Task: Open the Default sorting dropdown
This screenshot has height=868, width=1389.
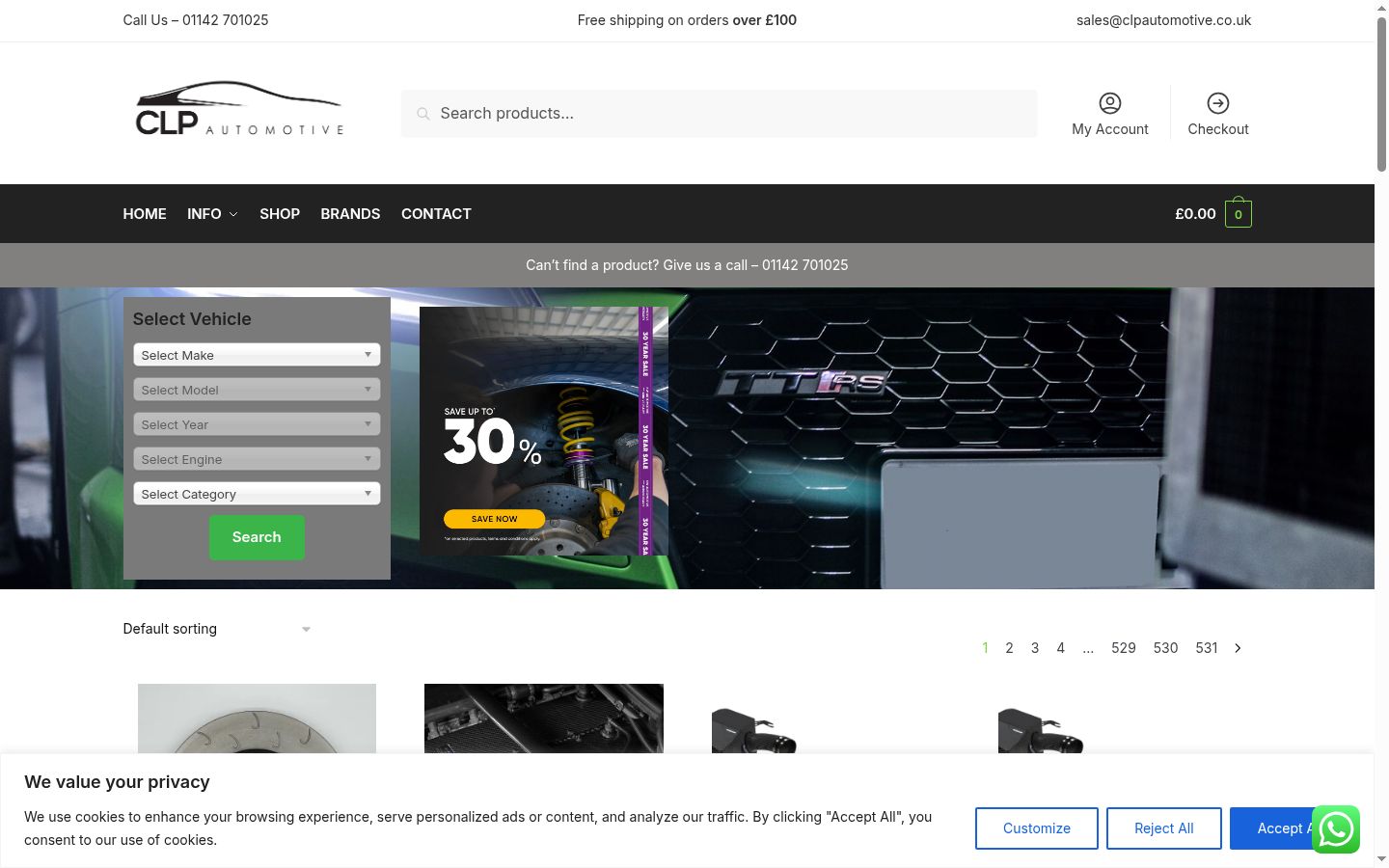Action: pyautogui.click(x=217, y=629)
